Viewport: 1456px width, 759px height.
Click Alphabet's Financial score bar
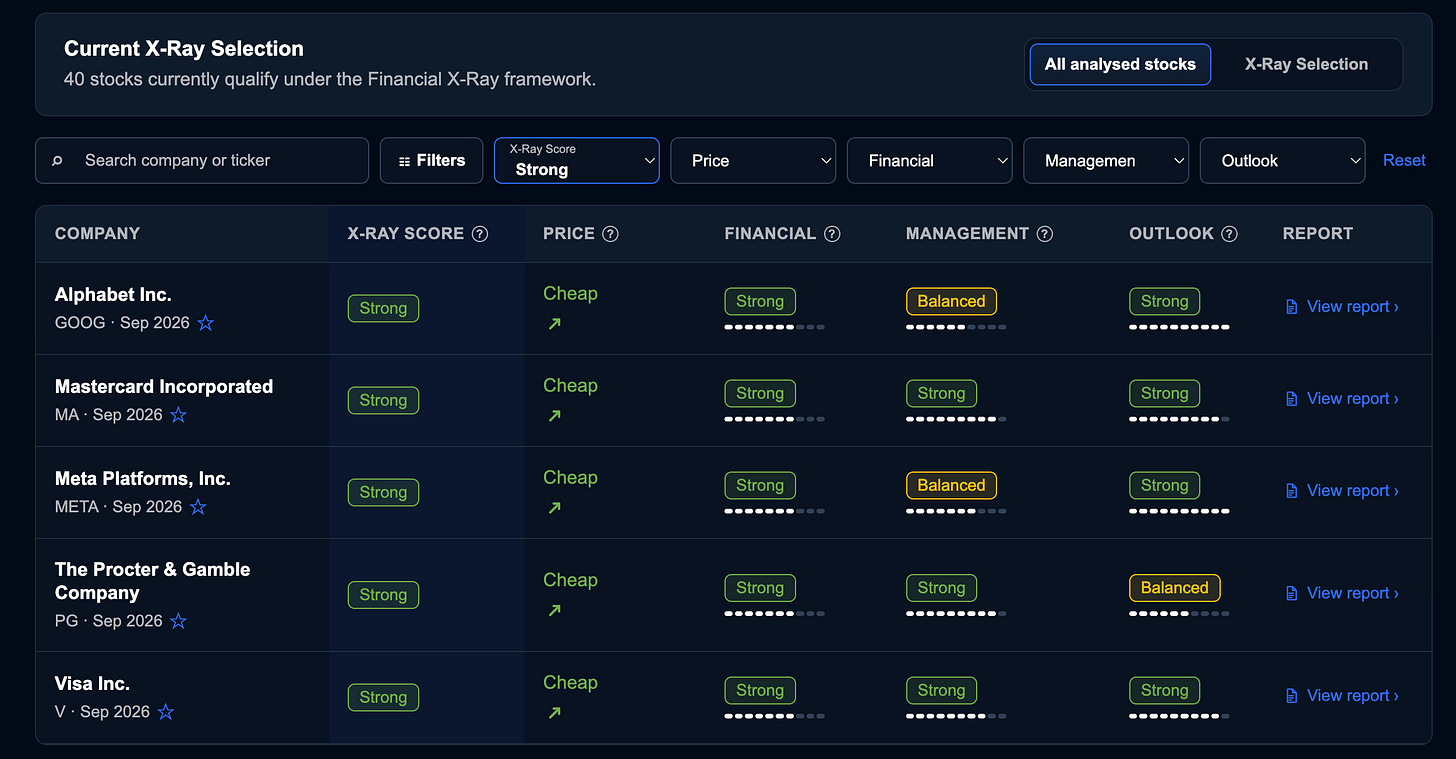(x=775, y=327)
